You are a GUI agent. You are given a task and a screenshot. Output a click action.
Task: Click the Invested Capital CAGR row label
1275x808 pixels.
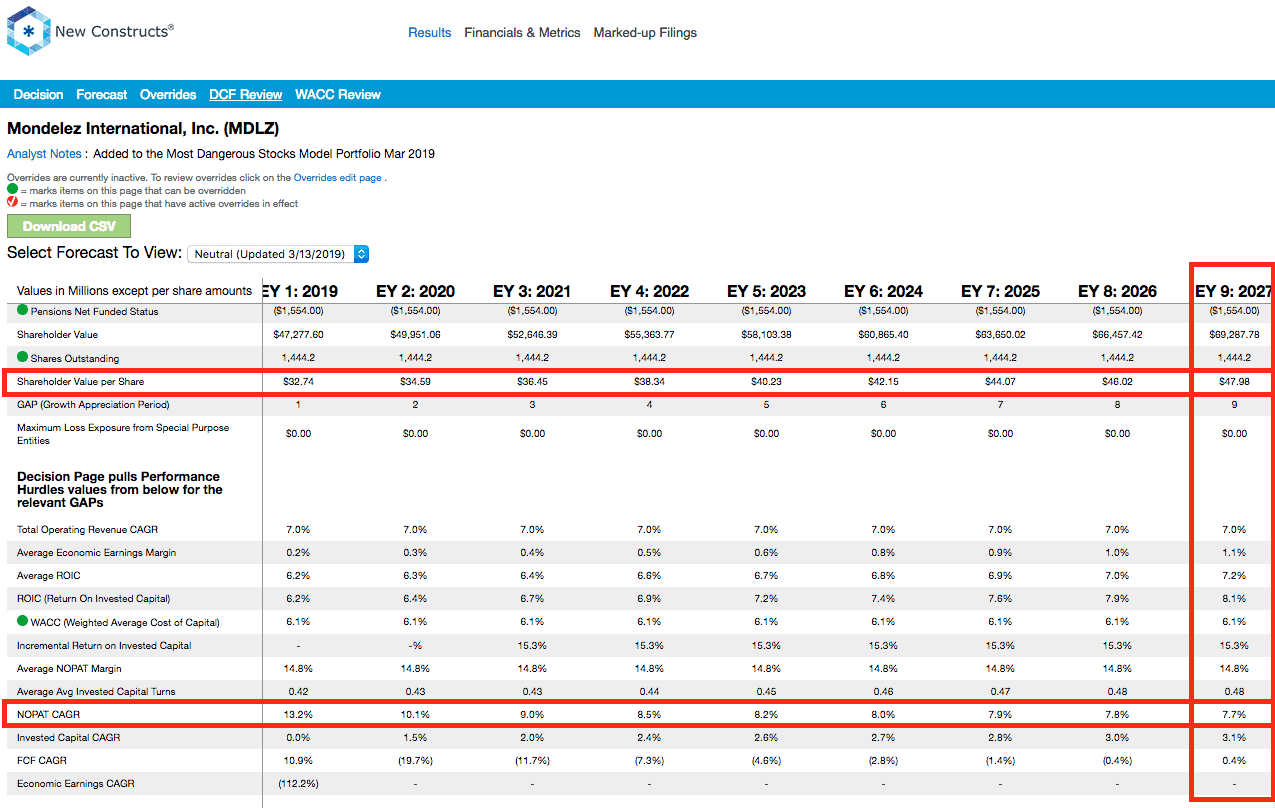click(68, 737)
